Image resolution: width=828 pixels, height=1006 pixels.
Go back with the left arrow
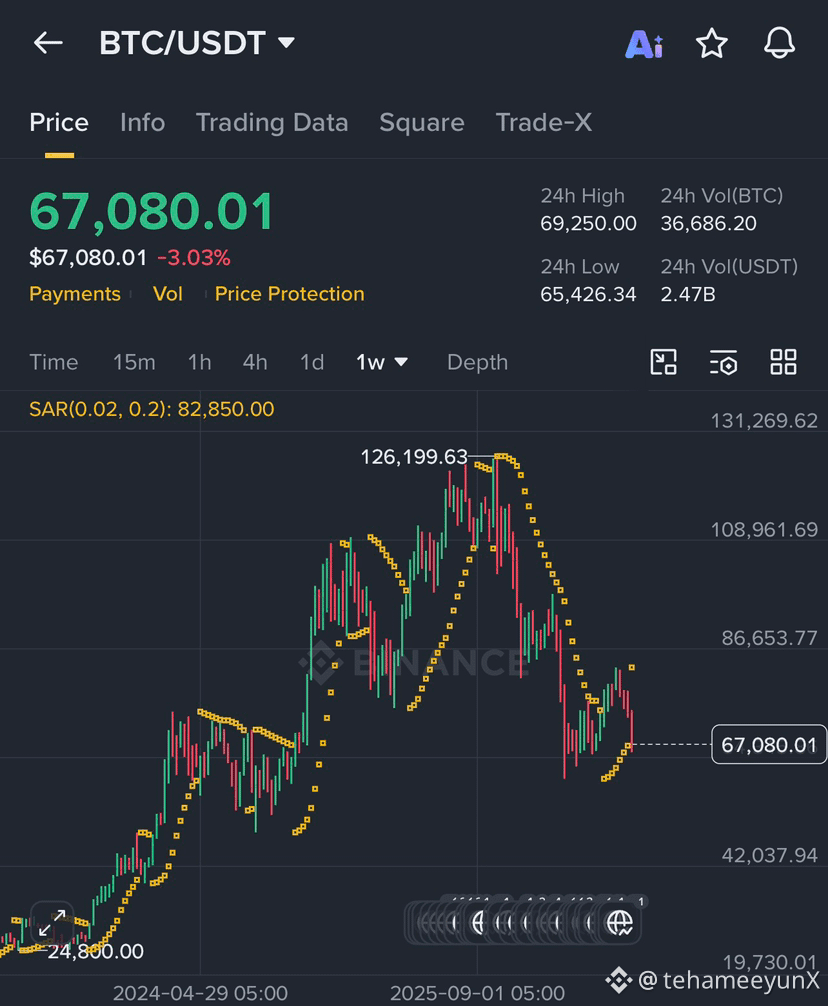pyautogui.click(x=48, y=43)
